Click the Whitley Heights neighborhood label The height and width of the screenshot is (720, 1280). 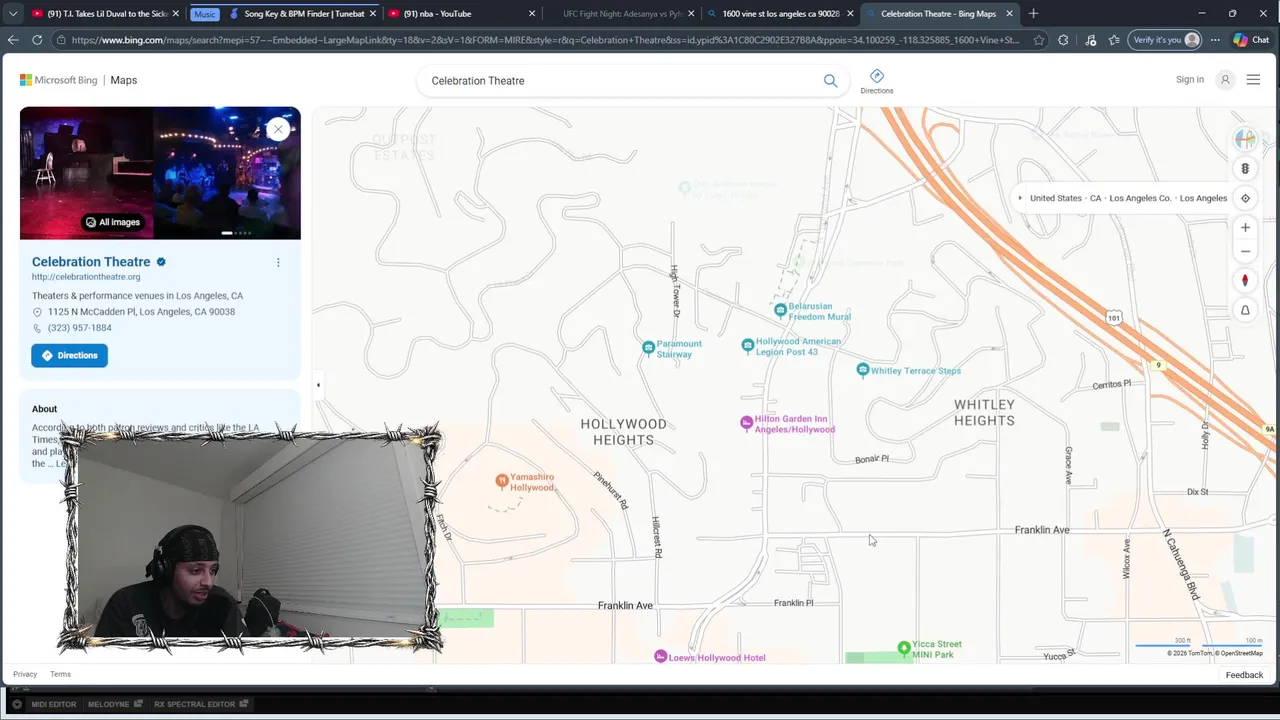[984, 412]
